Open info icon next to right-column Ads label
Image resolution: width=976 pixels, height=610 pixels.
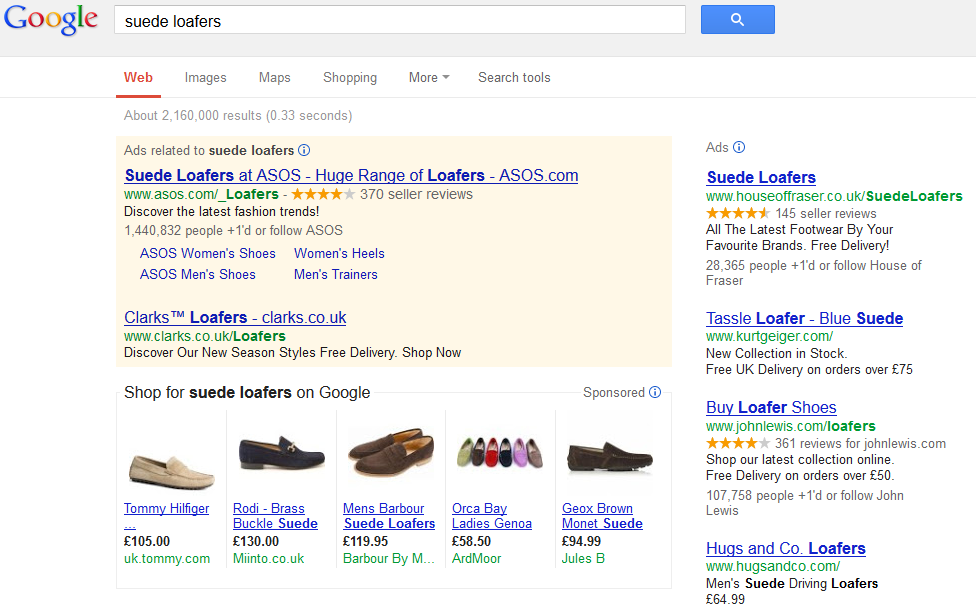[x=739, y=147]
